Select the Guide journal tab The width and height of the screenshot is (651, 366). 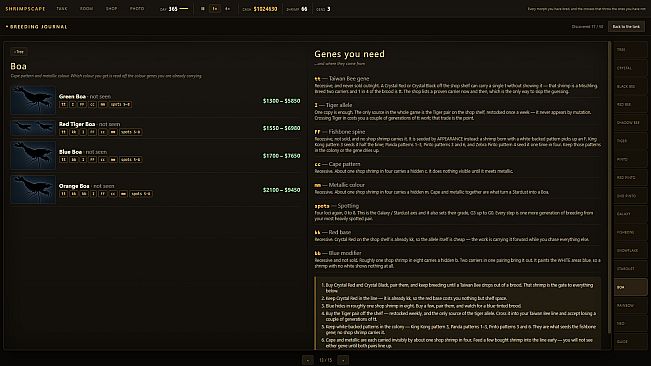tap(630, 342)
